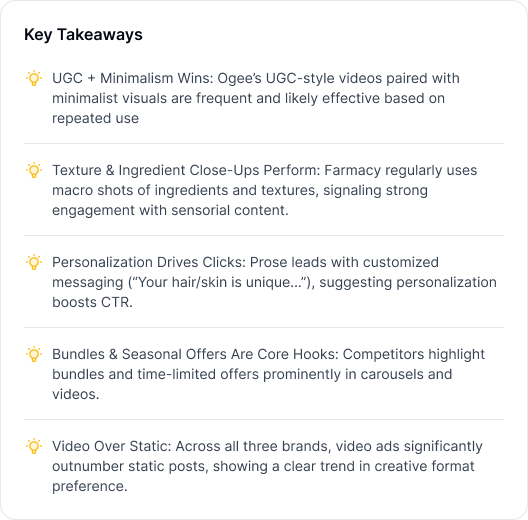Select the 'Video Over Static' title text
This screenshot has height=520, width=528.
tap(112, 446)
